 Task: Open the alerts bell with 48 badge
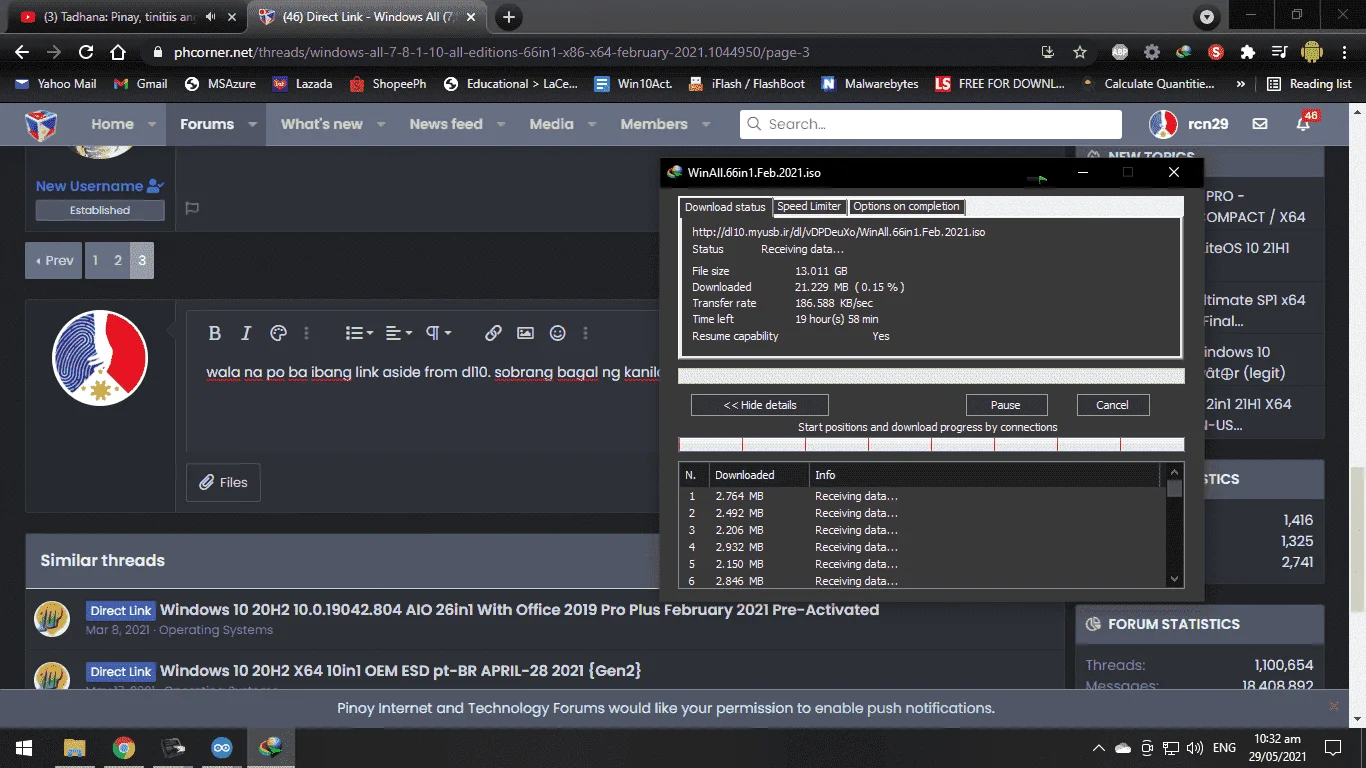(1303, 124)
